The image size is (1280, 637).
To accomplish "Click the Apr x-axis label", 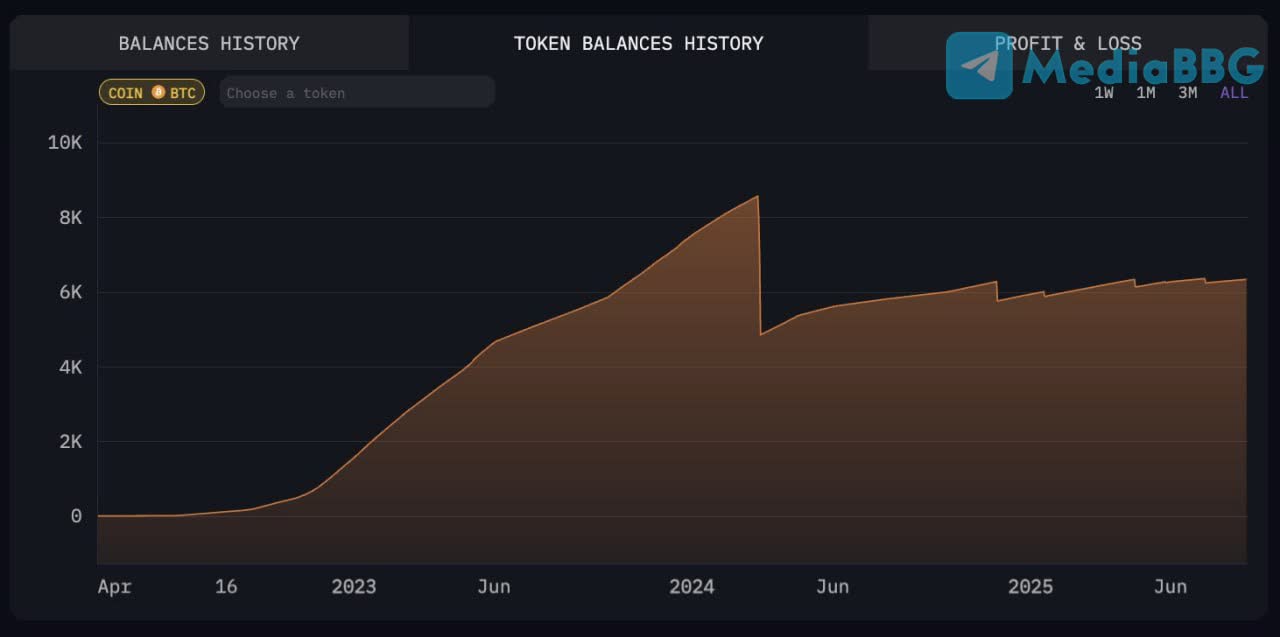I will (114, 587).
